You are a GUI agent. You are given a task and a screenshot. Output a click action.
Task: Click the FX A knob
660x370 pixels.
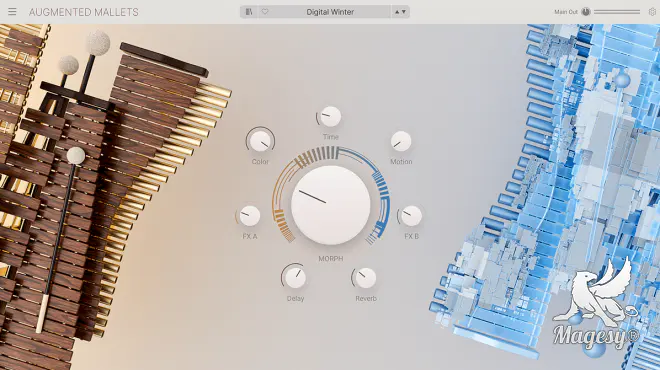(250, 216)
